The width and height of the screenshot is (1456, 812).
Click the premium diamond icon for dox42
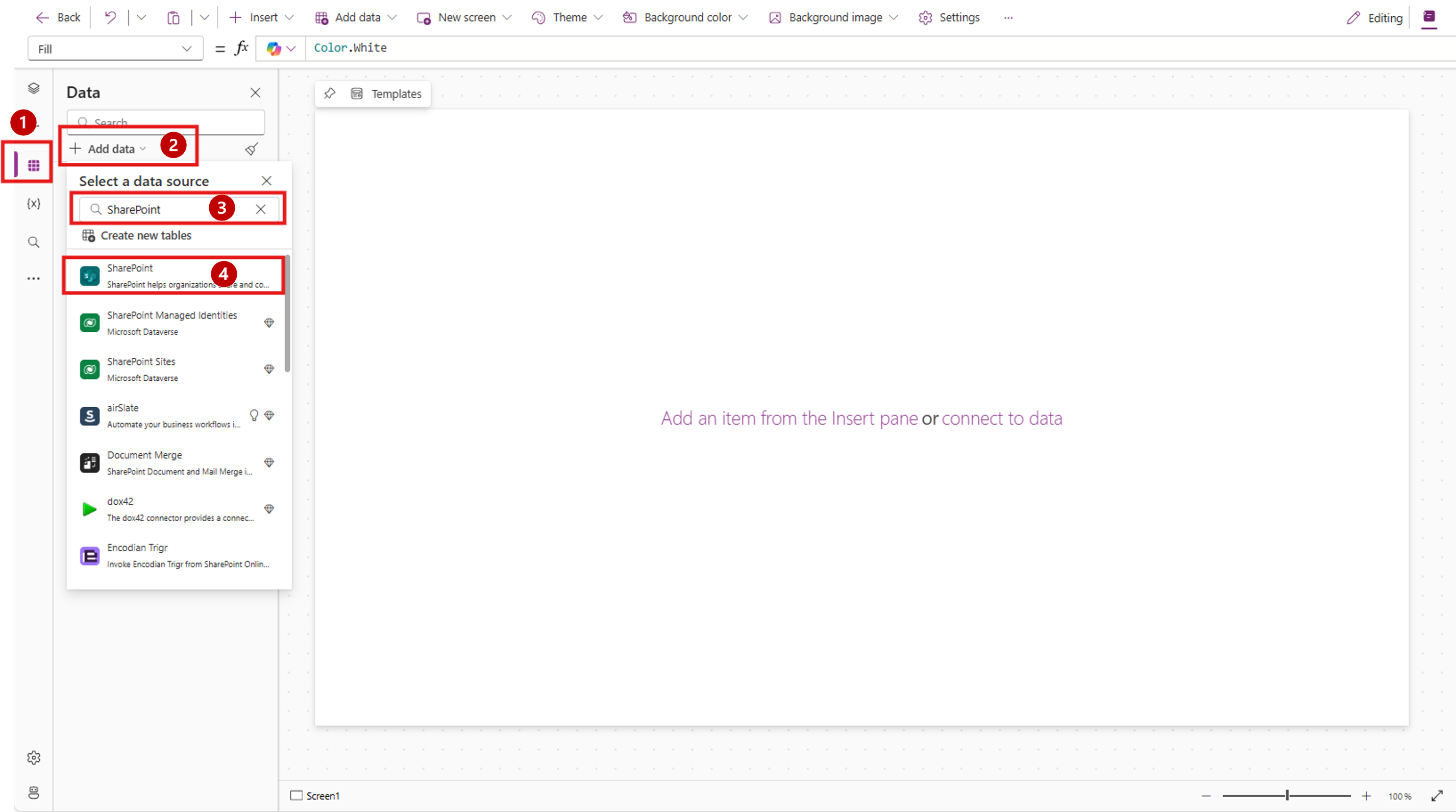[269, 508]
